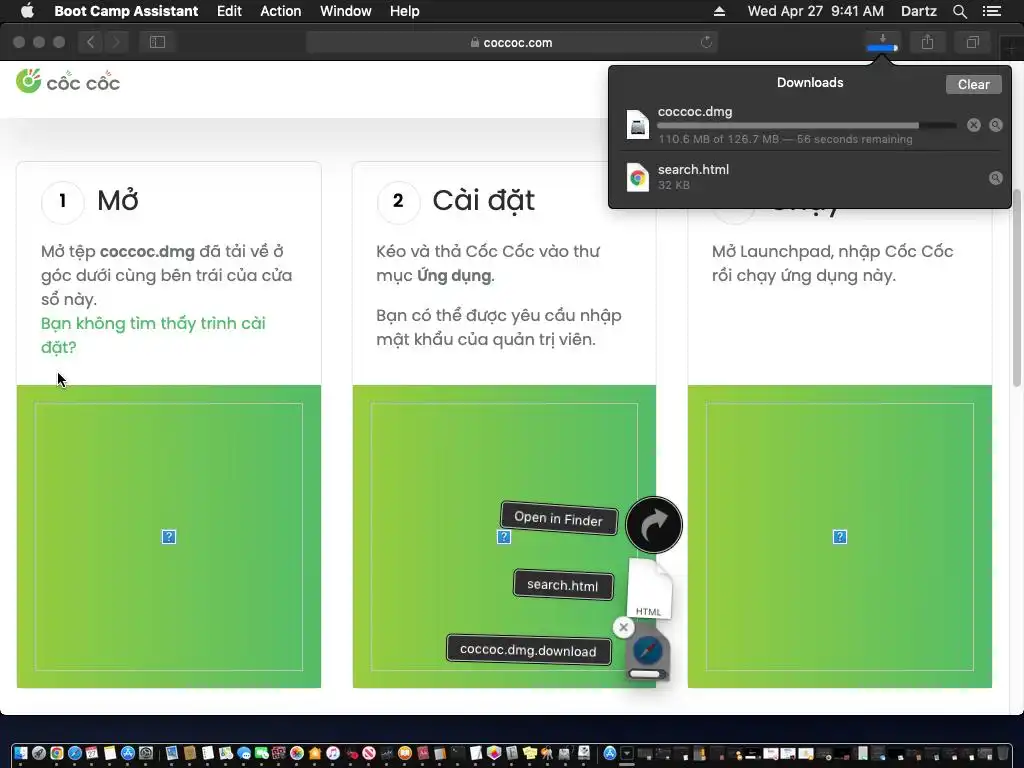The height and width of the screenshot is (768, 1024).
Task: Open Google Chrome from the Dock
Action: (57, 753)
